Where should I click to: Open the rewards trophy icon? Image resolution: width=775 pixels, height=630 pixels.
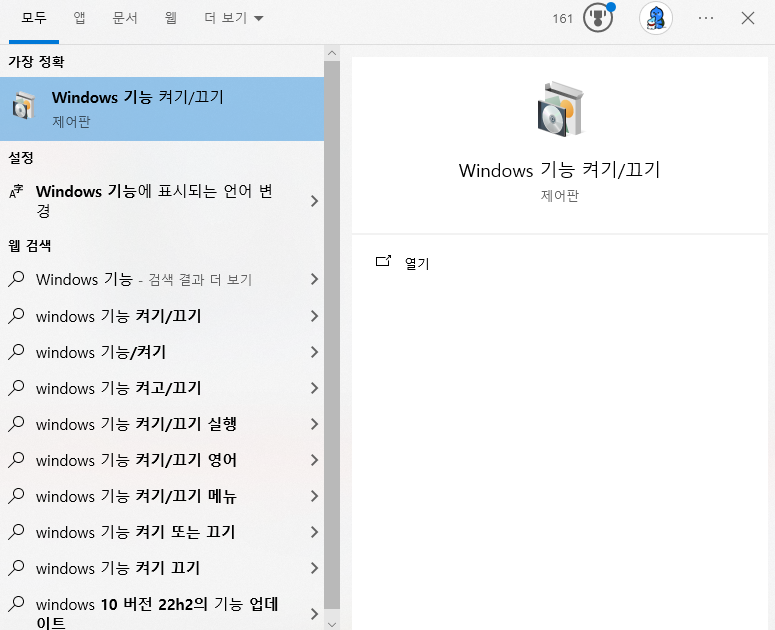click(x=598, y=18)
